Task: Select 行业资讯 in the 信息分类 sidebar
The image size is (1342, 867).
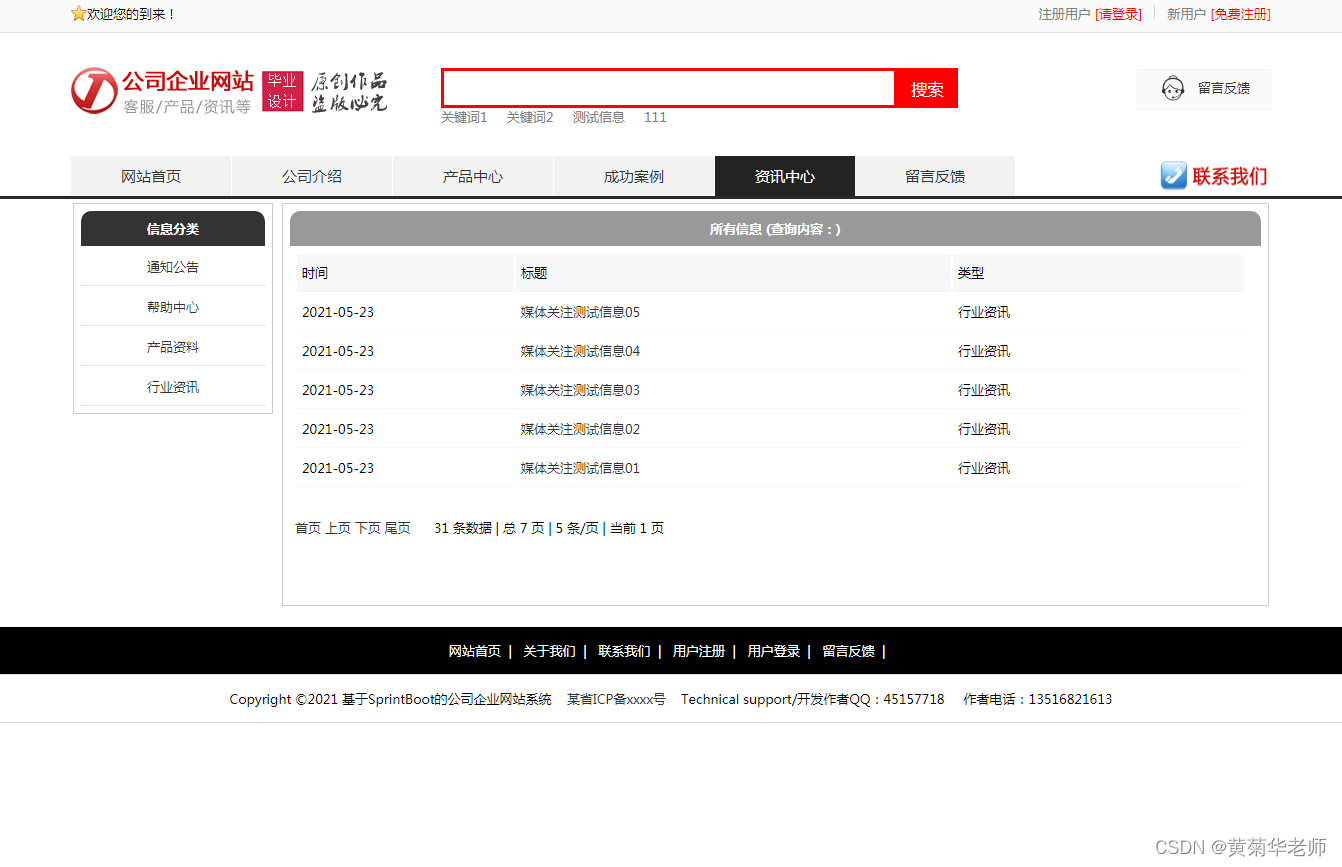Action: (172, 387)
